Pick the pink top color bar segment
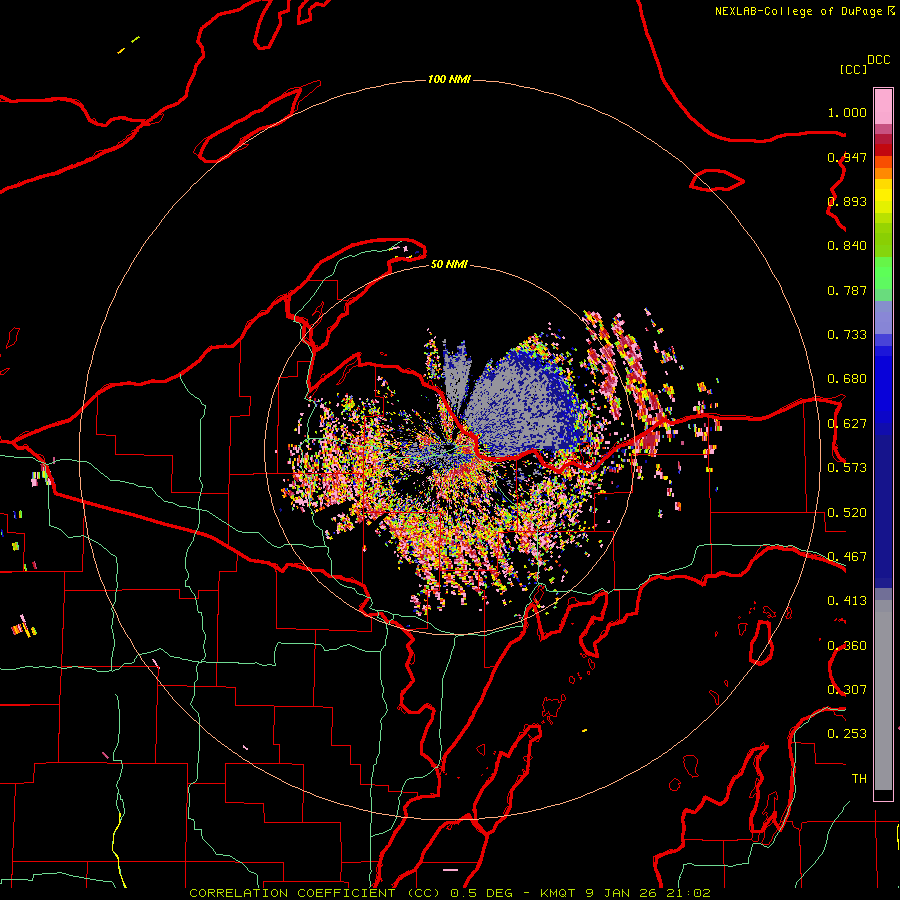This screenshot has width=900, height=900. coord(883,106)
